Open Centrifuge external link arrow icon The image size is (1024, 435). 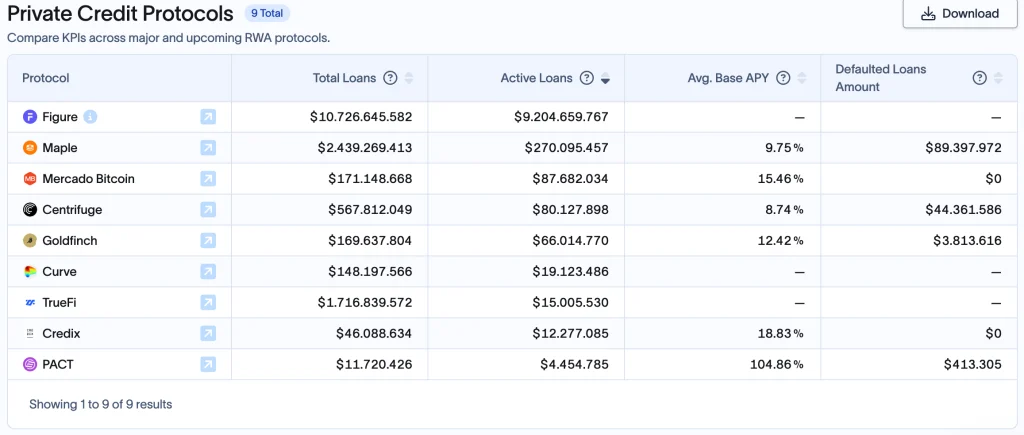207,210
